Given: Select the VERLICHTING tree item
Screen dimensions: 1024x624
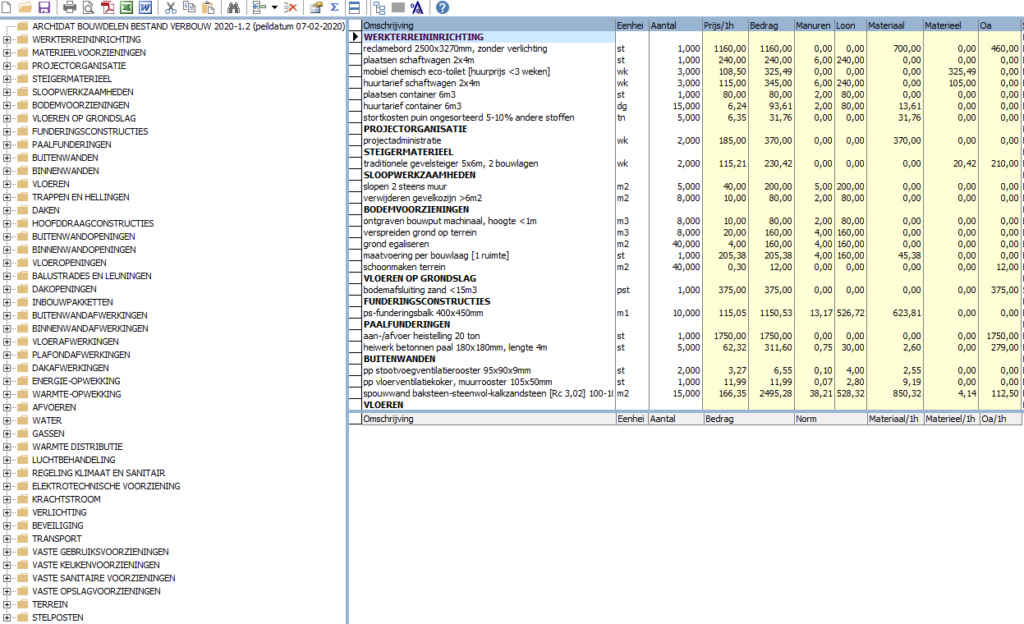Looking at the screenshot, I should point(59,512).
